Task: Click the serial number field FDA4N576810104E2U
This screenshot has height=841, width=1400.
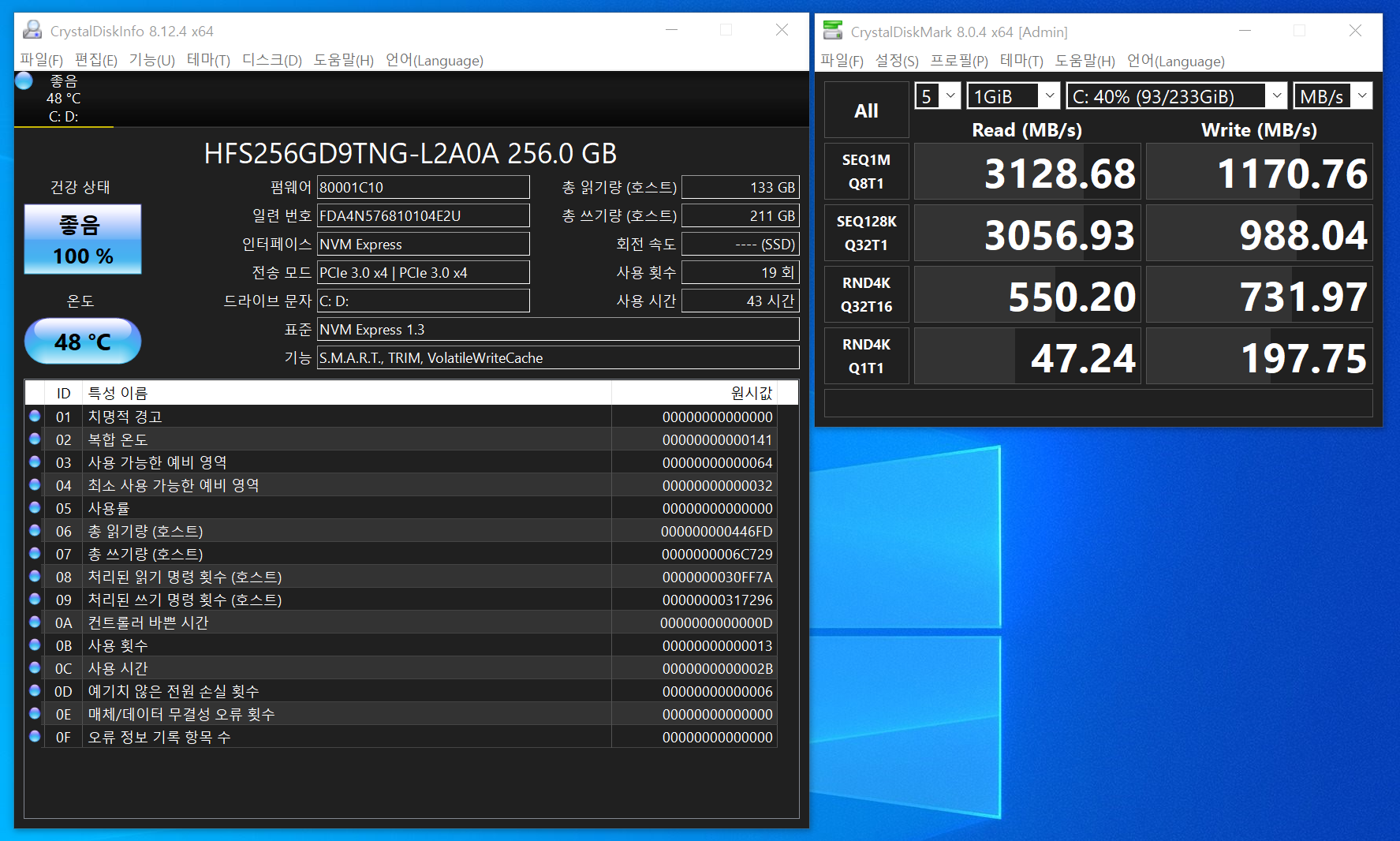Action: (x=423, y=215)
